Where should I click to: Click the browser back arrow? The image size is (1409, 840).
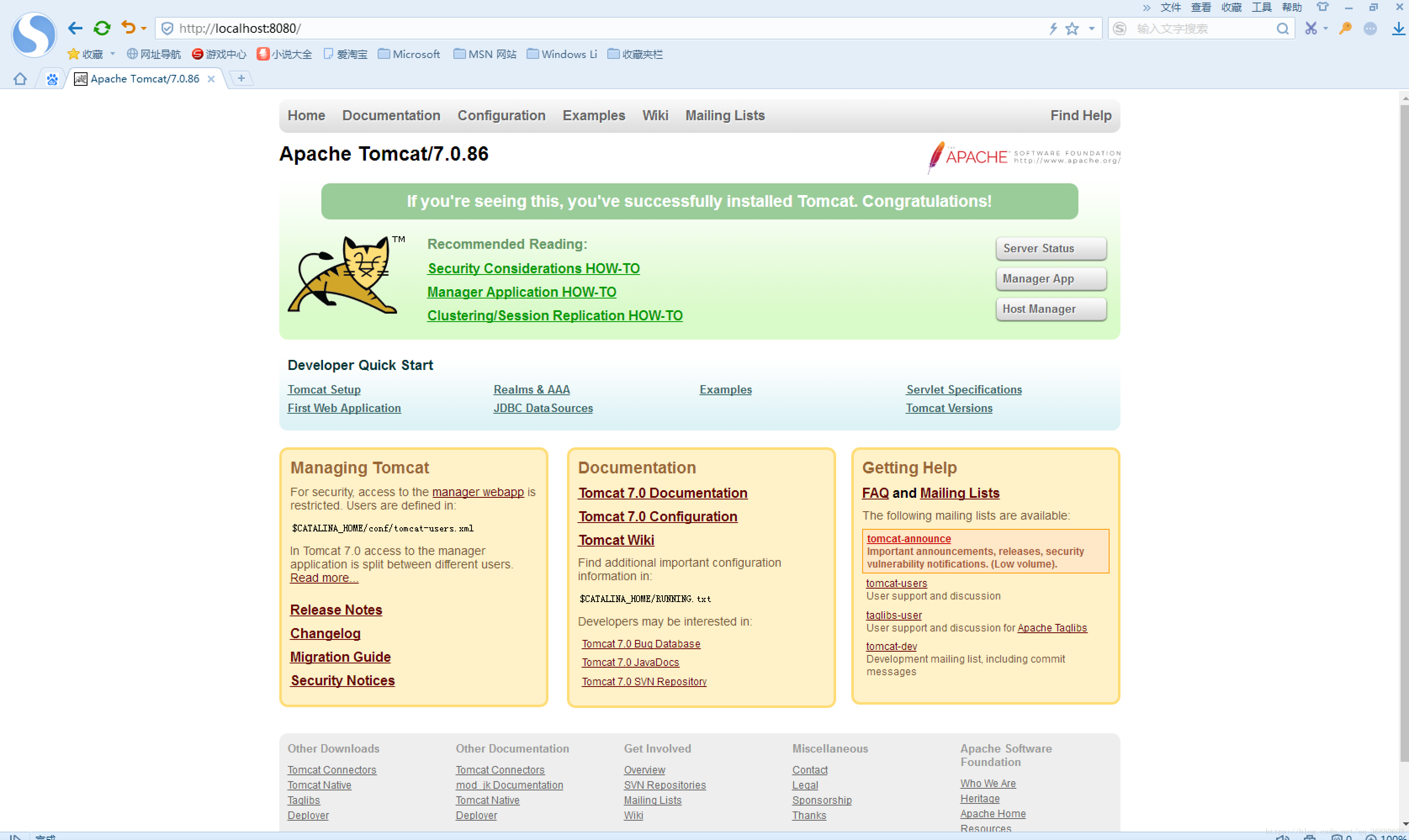[75, 28]
